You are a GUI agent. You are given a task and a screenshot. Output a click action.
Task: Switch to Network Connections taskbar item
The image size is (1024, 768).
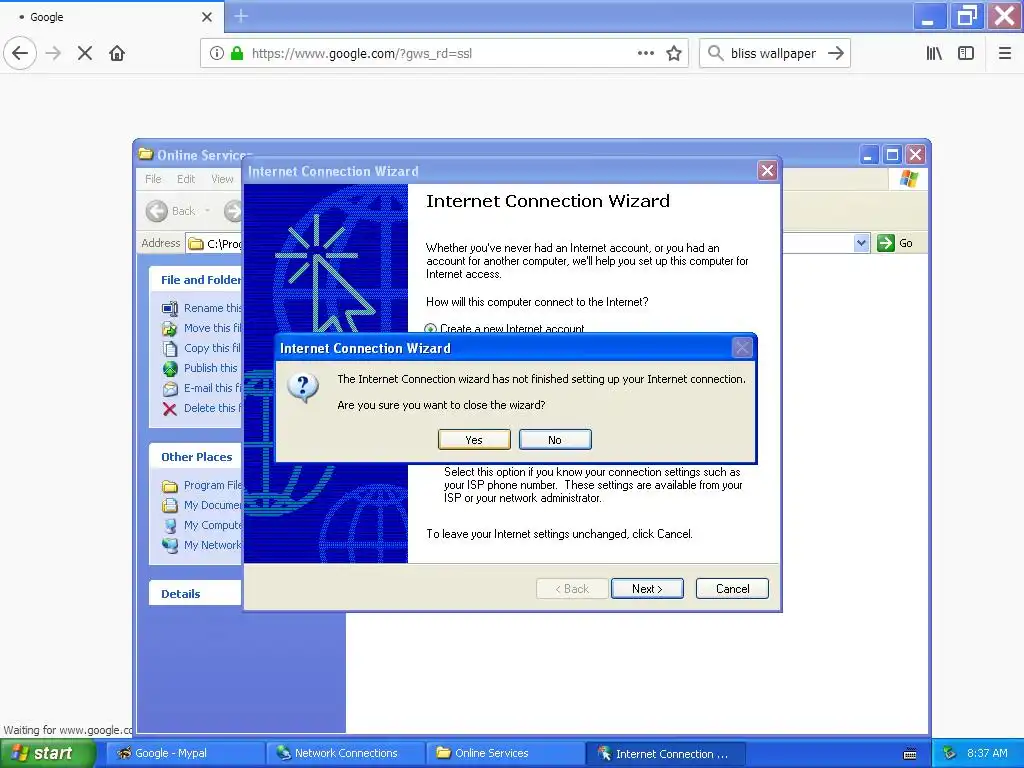345,753
